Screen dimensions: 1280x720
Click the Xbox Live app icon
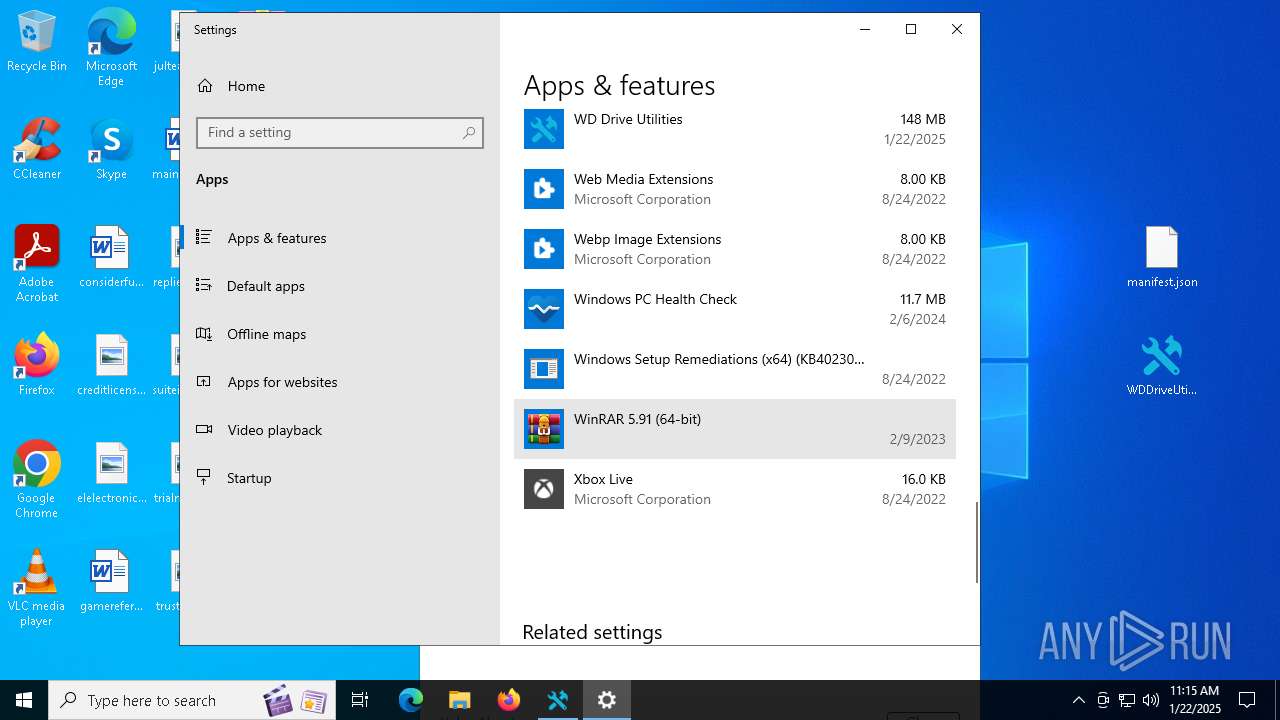[x=544, y=489]
